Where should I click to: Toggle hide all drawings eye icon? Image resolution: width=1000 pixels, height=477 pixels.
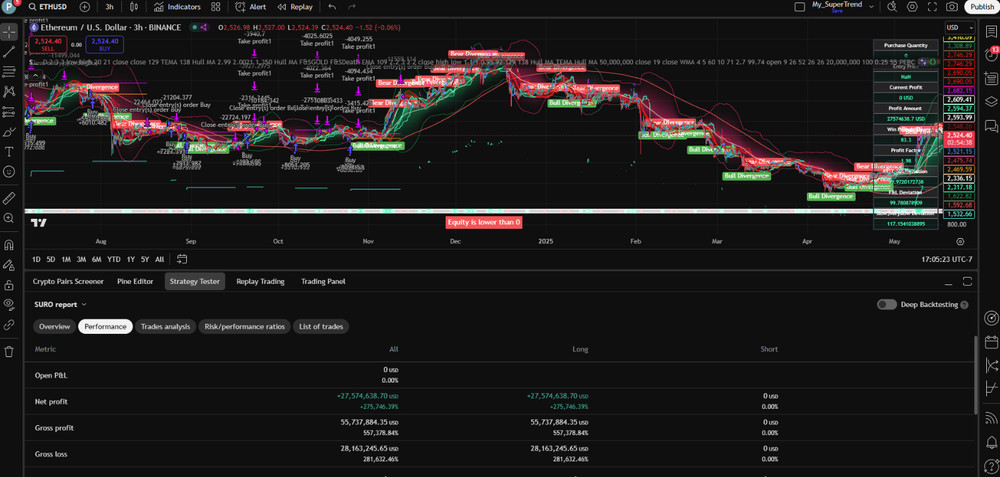click(x=9, y=304)
